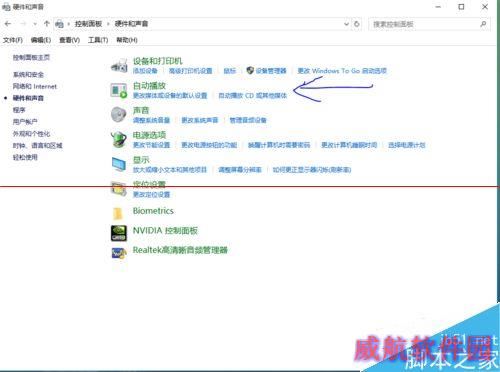Open the 声音 heading
Image resolution: width=500 pixels, height=372 pixels.
[141, 110]
